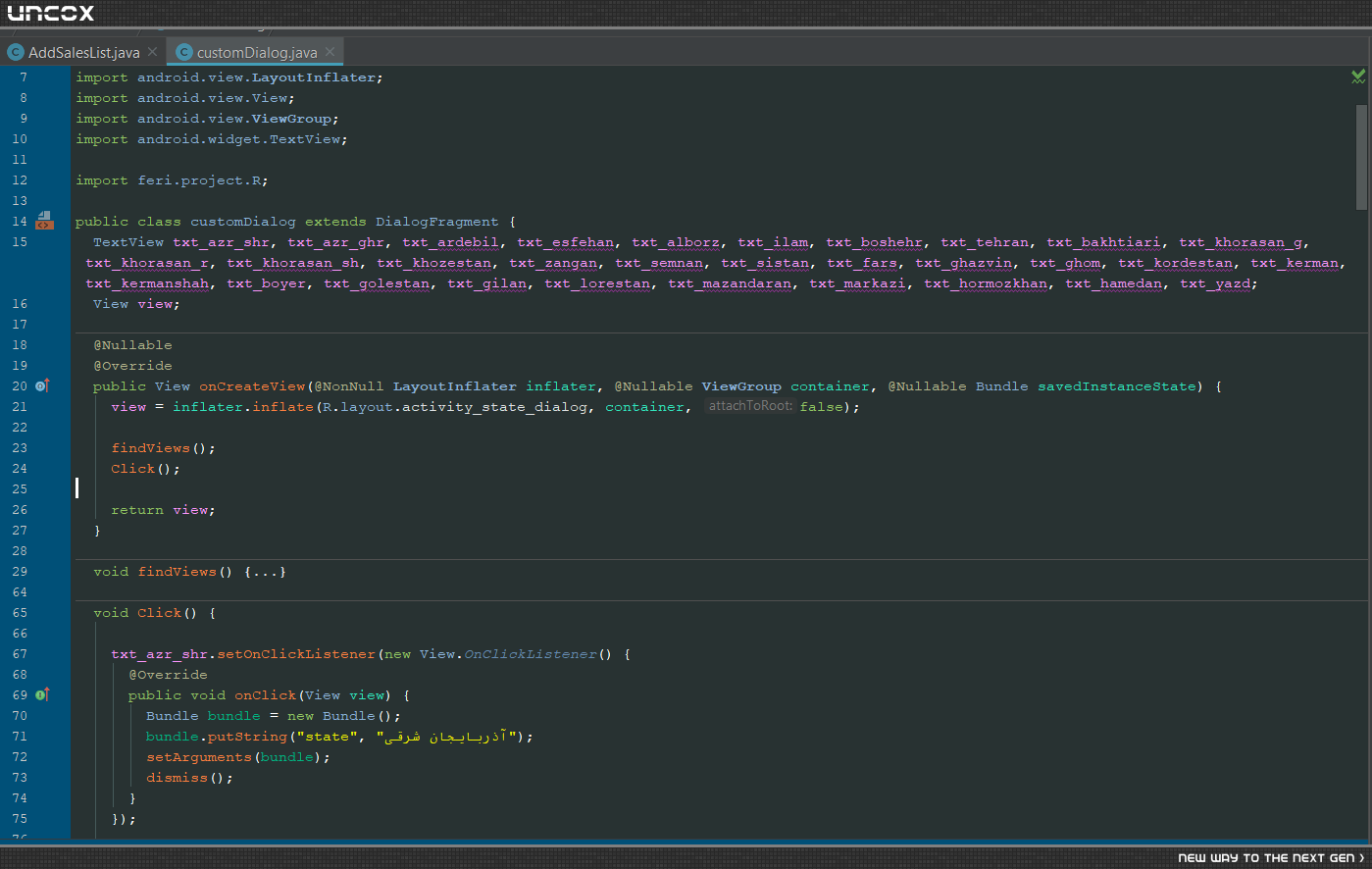Click bundle.putString on line 71
This screenshot has height=869, width=1372.
[217, 737]
